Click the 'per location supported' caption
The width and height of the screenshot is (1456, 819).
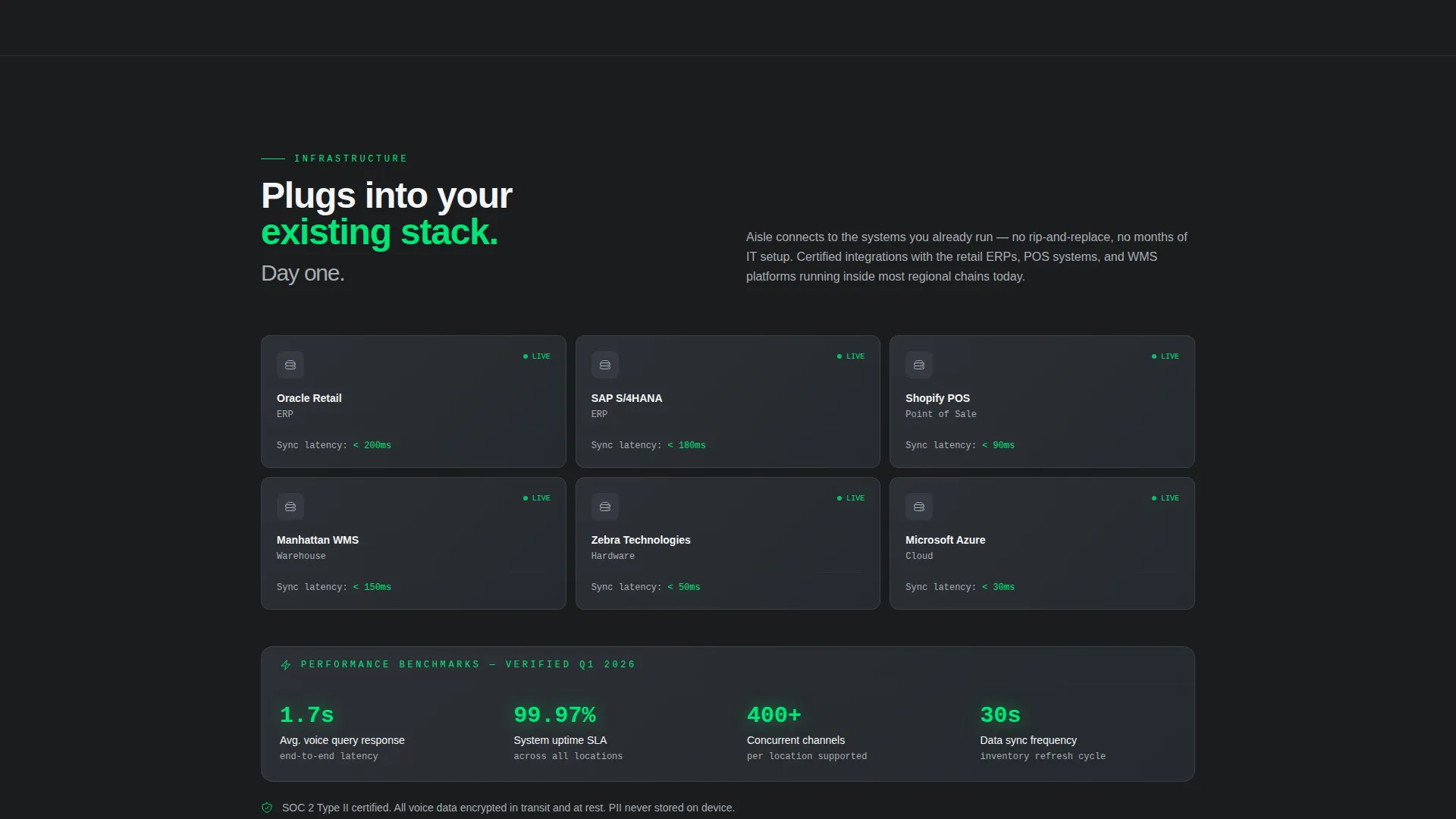coord(807,756)
